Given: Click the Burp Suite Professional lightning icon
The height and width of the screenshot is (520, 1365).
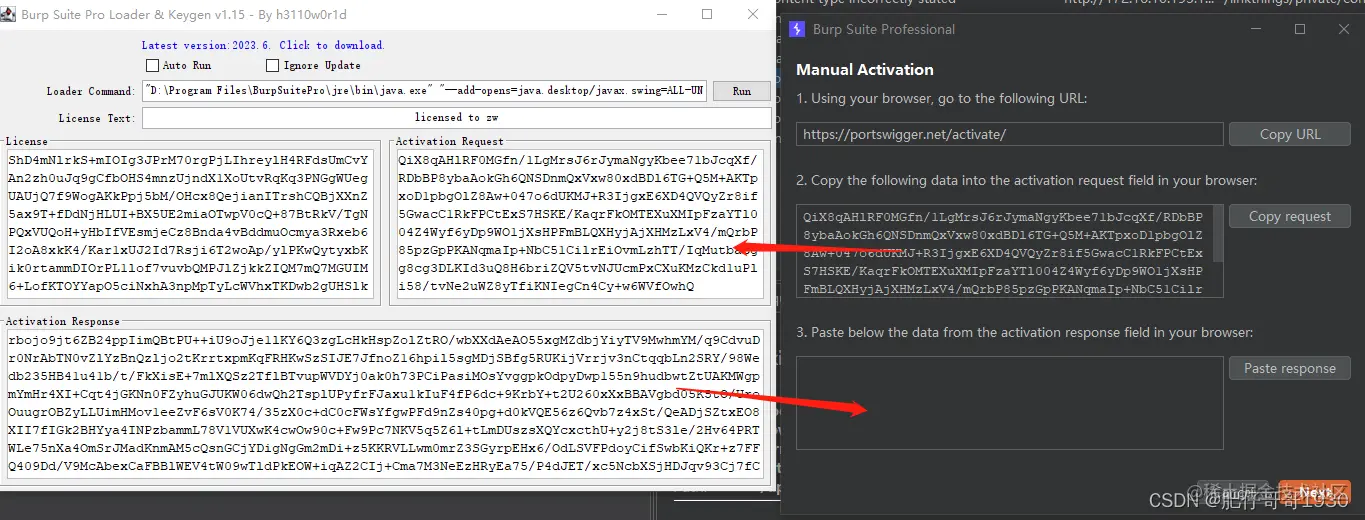Looking at the screenshot, I should 797,29.
